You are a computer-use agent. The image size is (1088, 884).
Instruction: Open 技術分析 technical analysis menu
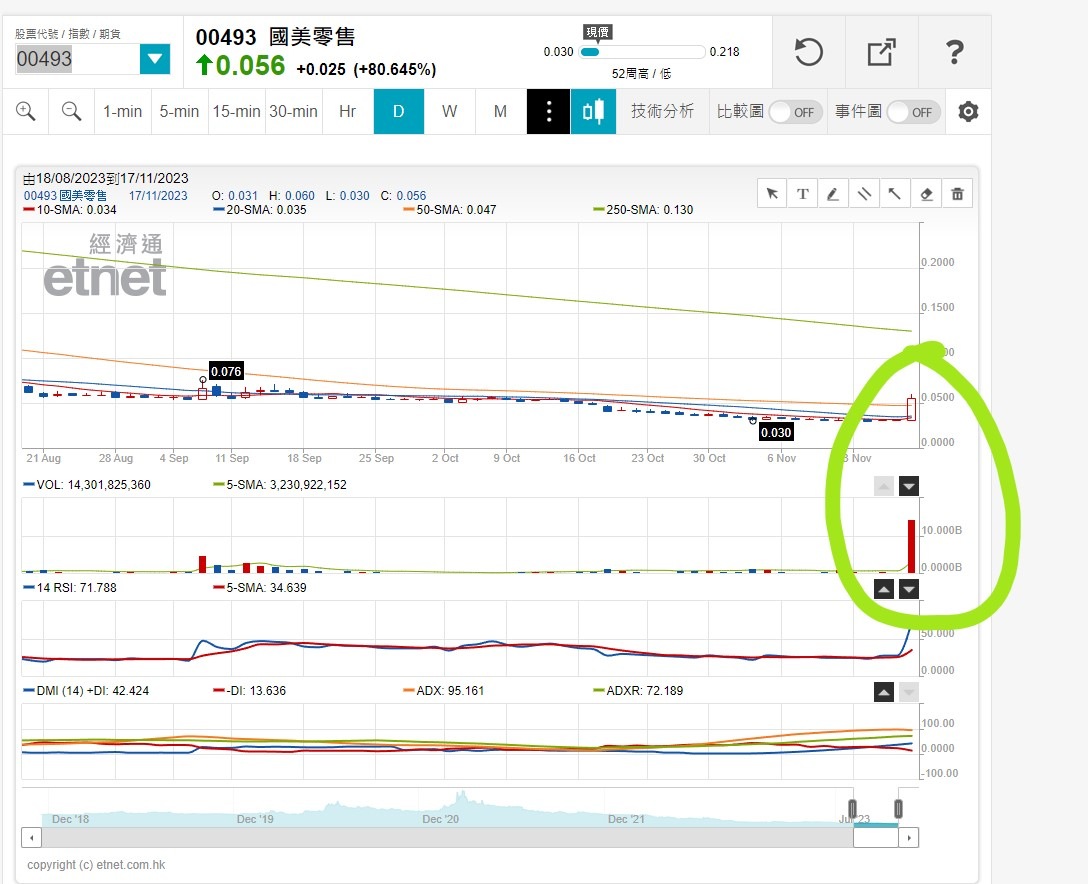[x=663, y=111]
